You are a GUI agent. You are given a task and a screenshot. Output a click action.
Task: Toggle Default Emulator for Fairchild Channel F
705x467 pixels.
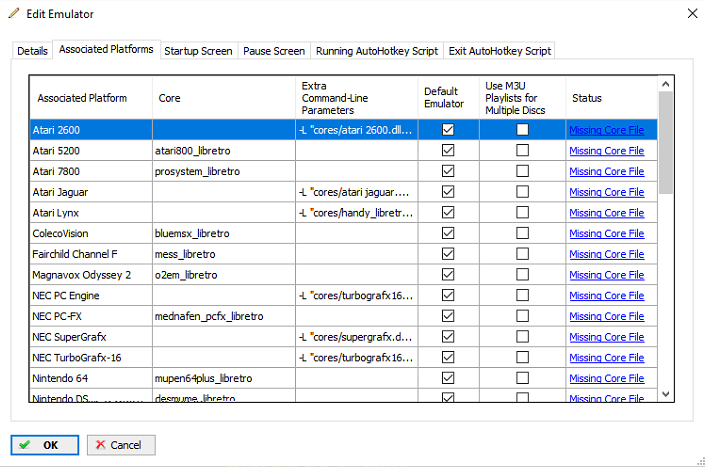pos(448,254)
